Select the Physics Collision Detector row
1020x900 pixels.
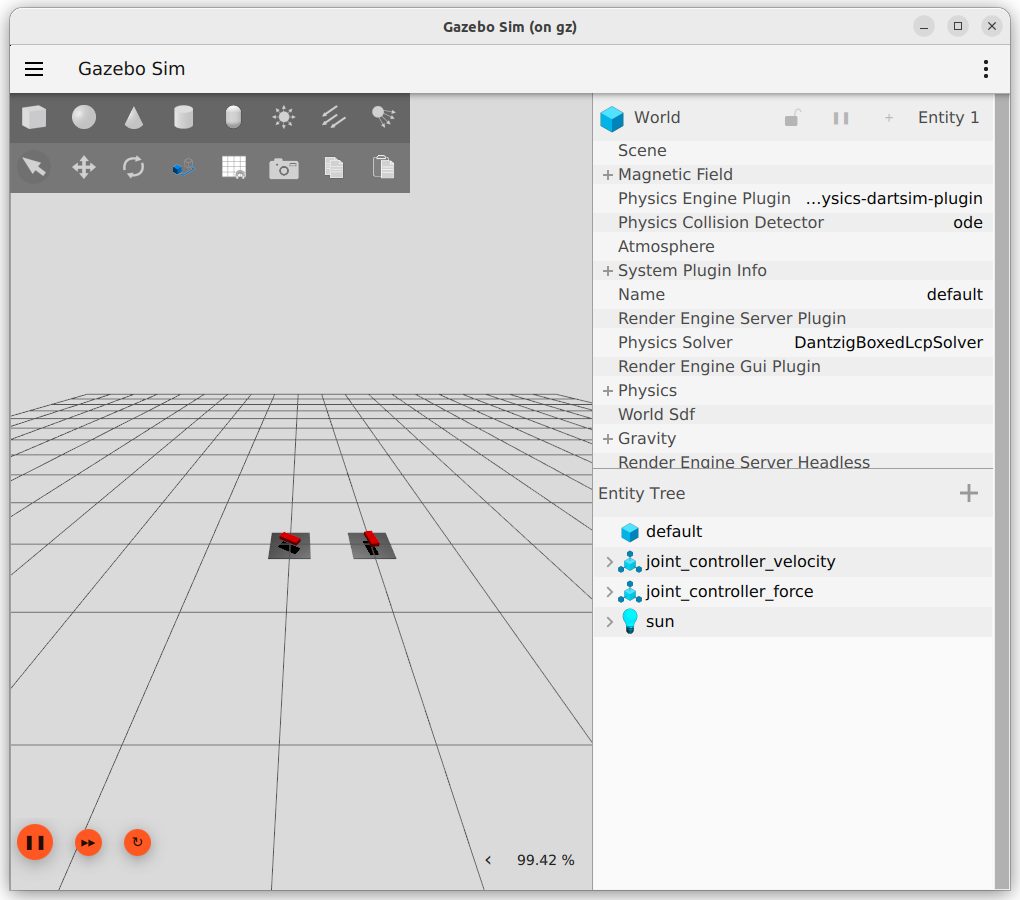point(793,223)
